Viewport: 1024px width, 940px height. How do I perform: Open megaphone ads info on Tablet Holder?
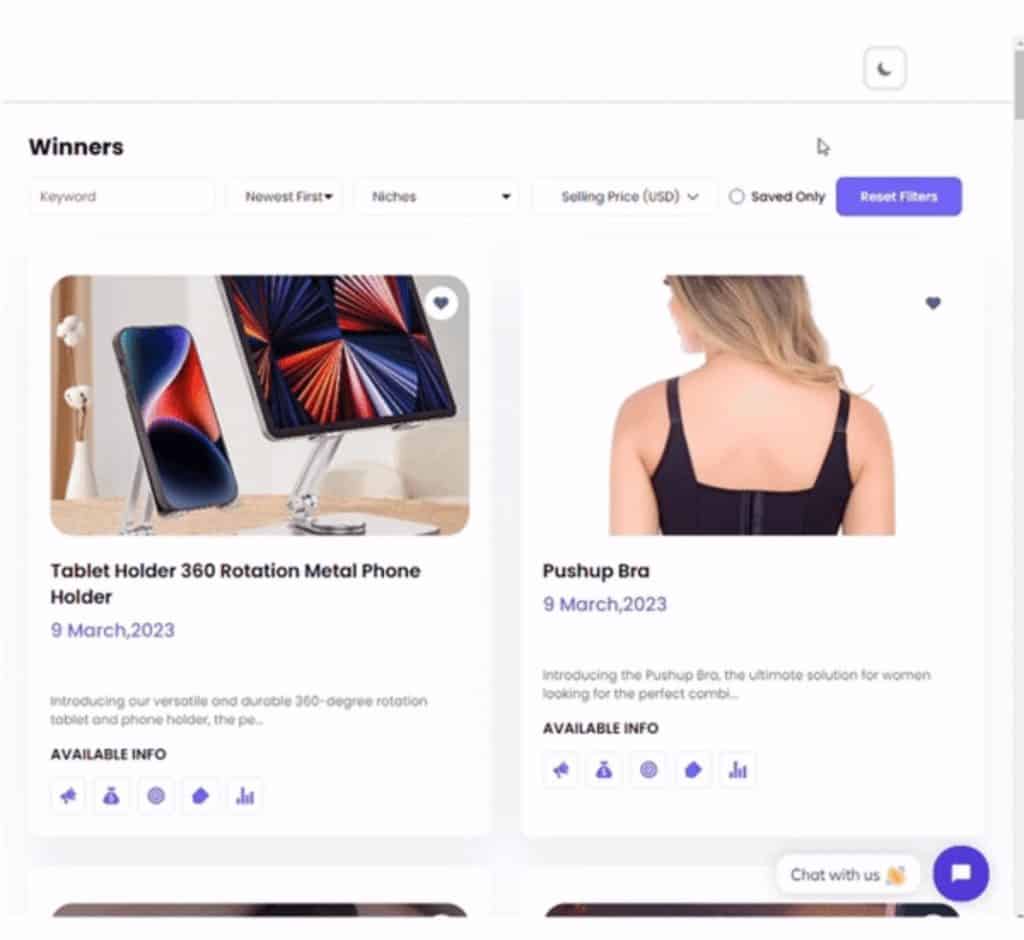[68, 796]
